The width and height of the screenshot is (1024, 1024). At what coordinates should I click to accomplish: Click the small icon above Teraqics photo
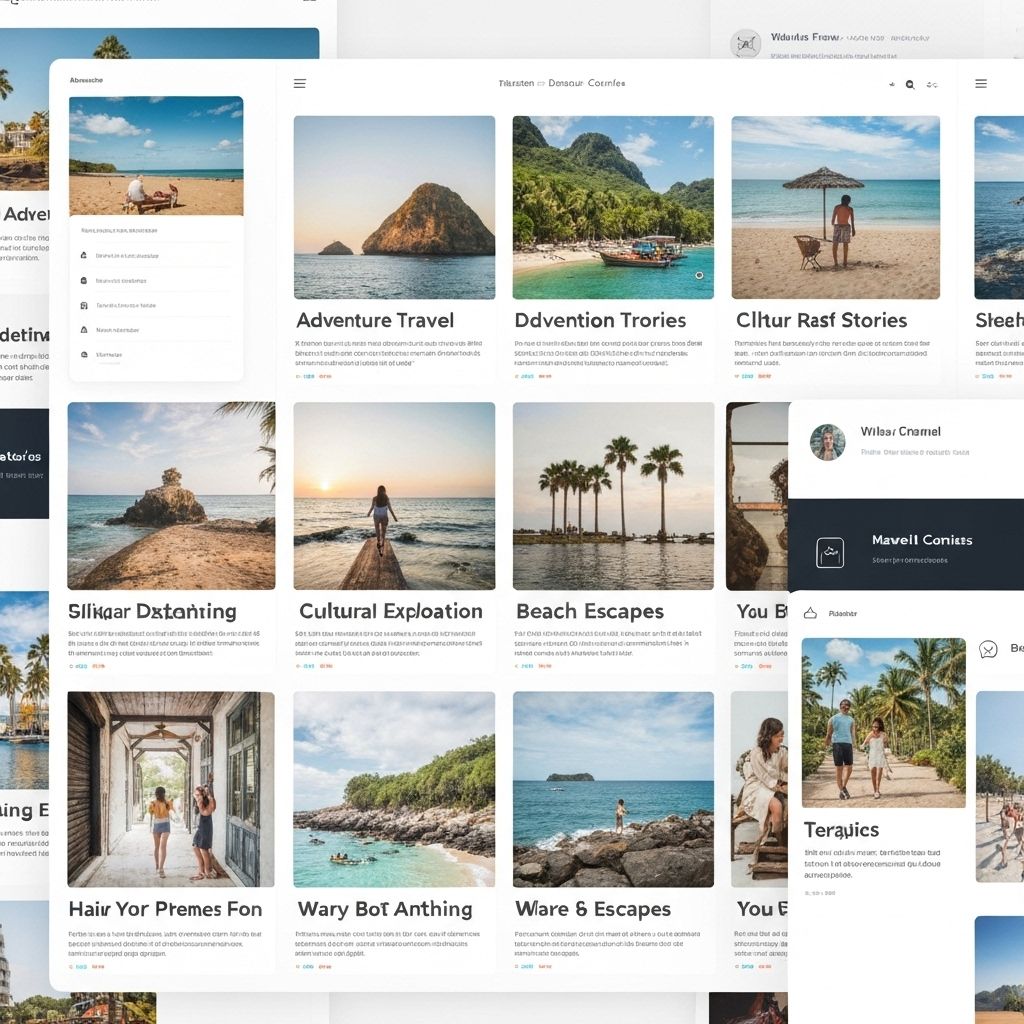tap(811, 613)
